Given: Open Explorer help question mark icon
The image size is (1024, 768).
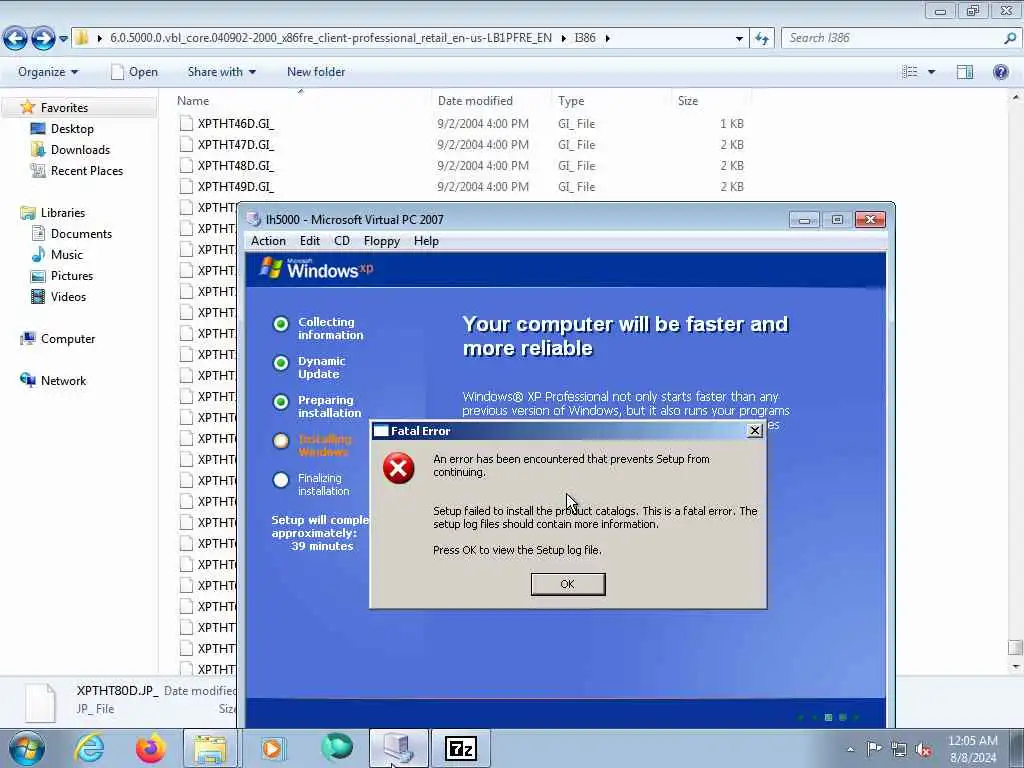Looking at the screenshot, I should coord(1000,72).
